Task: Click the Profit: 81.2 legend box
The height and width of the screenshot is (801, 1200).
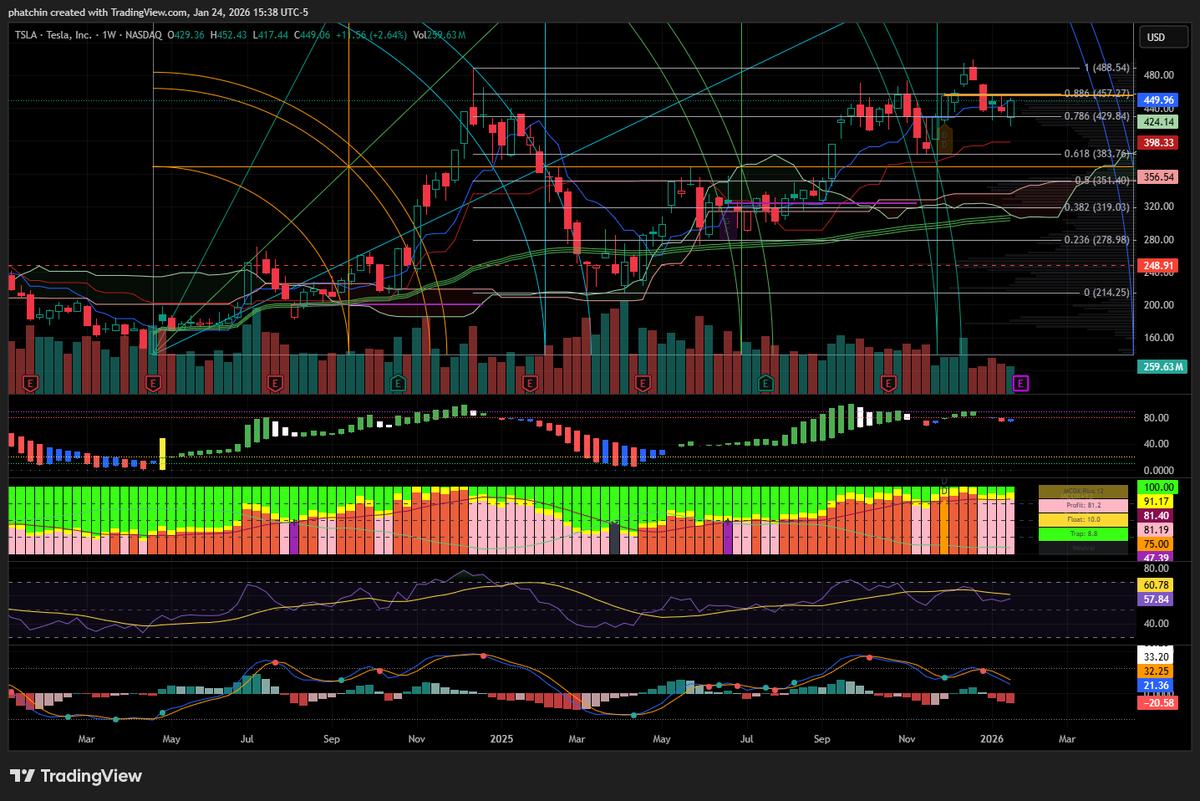Action: tap(1082, 506)
